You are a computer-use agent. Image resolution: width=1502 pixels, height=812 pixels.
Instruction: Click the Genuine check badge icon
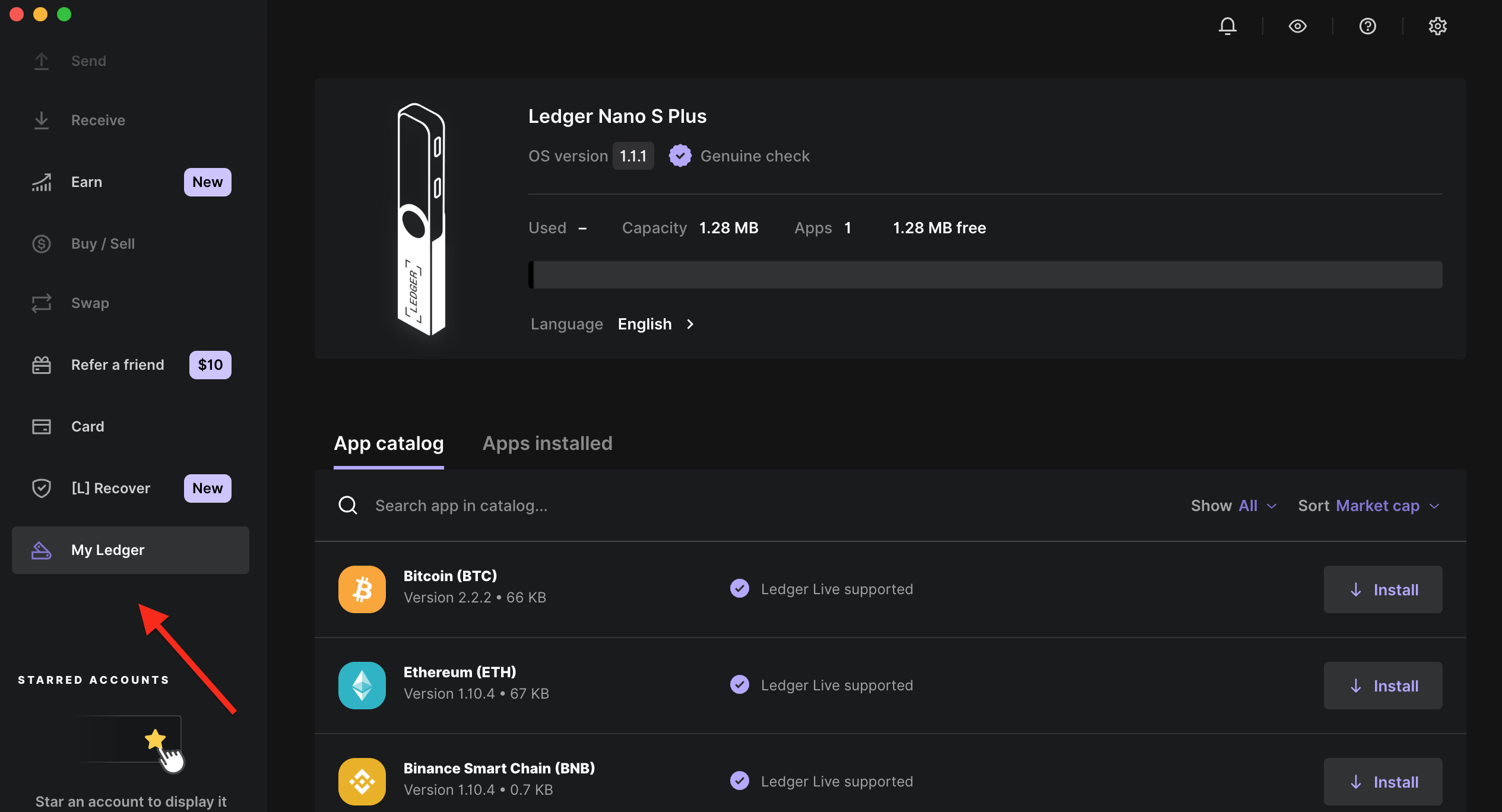click(x=680, y=156)
